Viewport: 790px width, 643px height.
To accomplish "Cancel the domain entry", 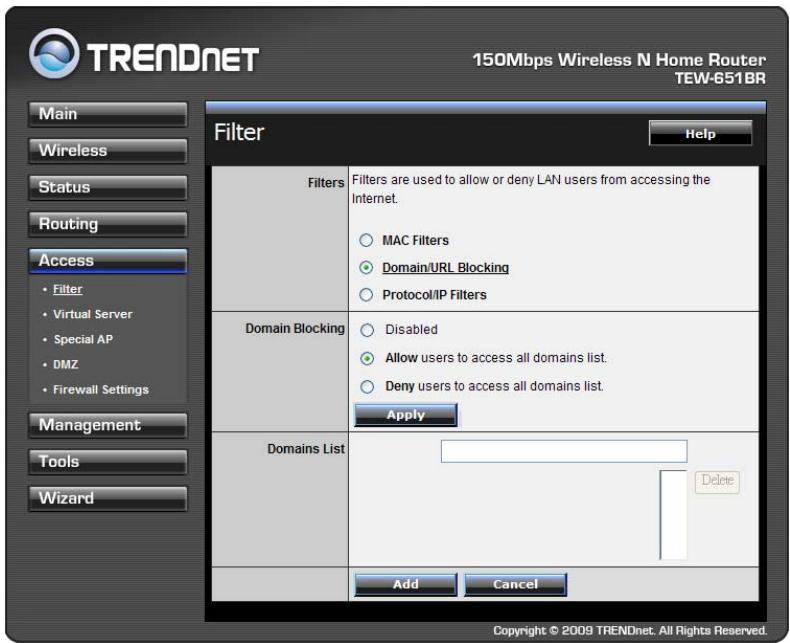I will pos(515,585).
